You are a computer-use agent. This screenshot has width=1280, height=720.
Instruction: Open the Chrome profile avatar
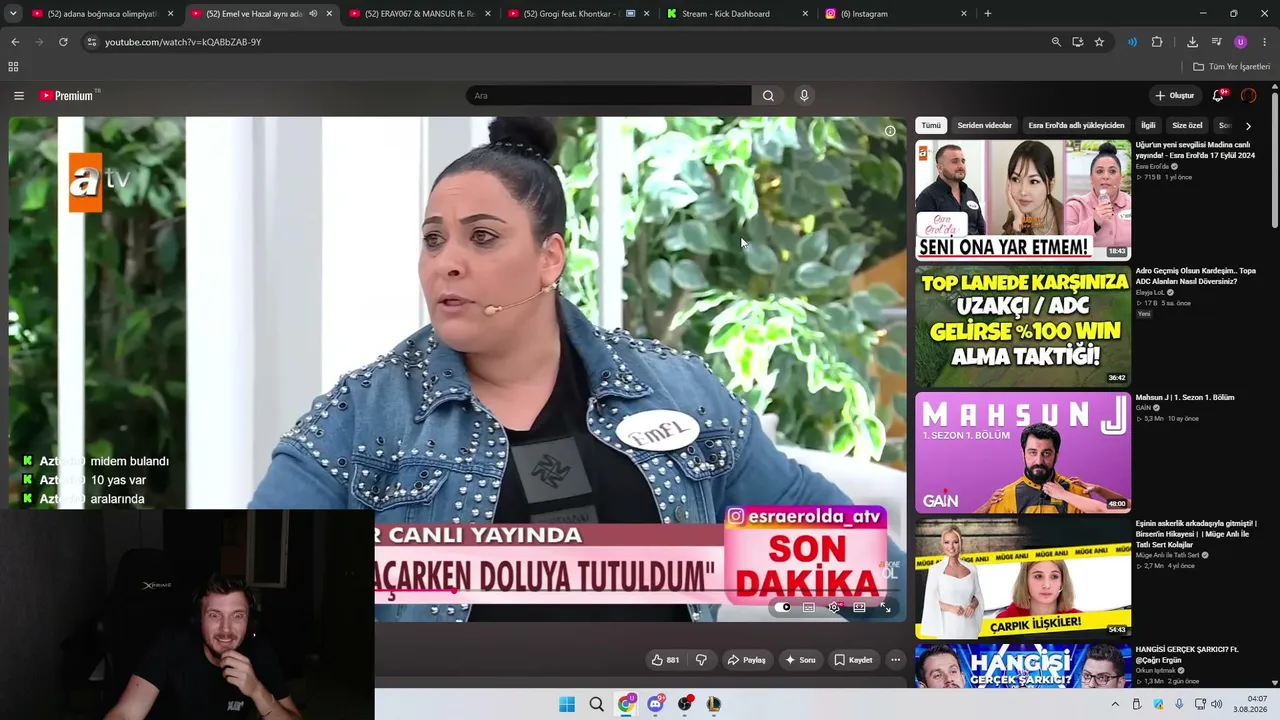click(x=1241, y=42)
